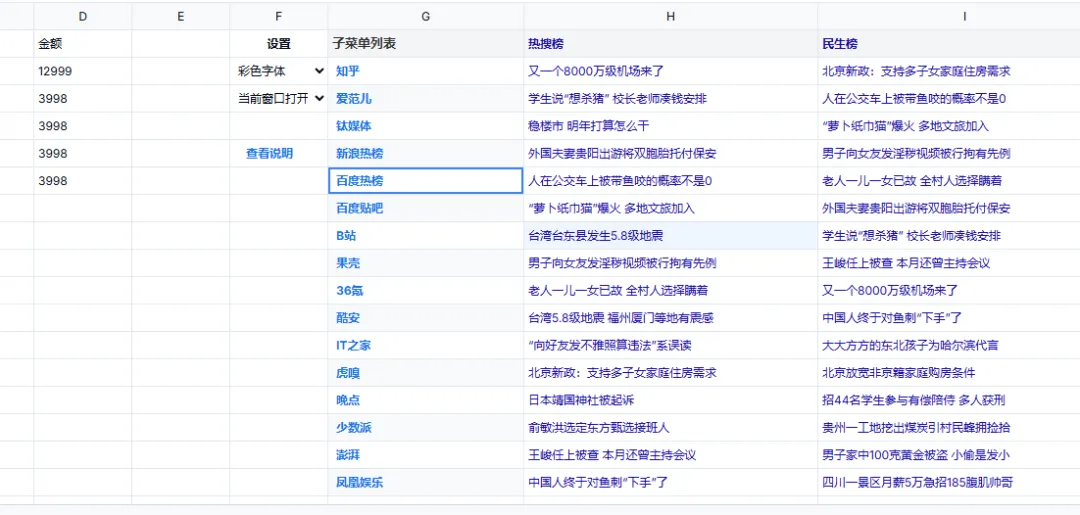Click 中国人终于对鱼刺"下手"了 in 民生榜 column
1080x515 pixels.
[892, 318]
